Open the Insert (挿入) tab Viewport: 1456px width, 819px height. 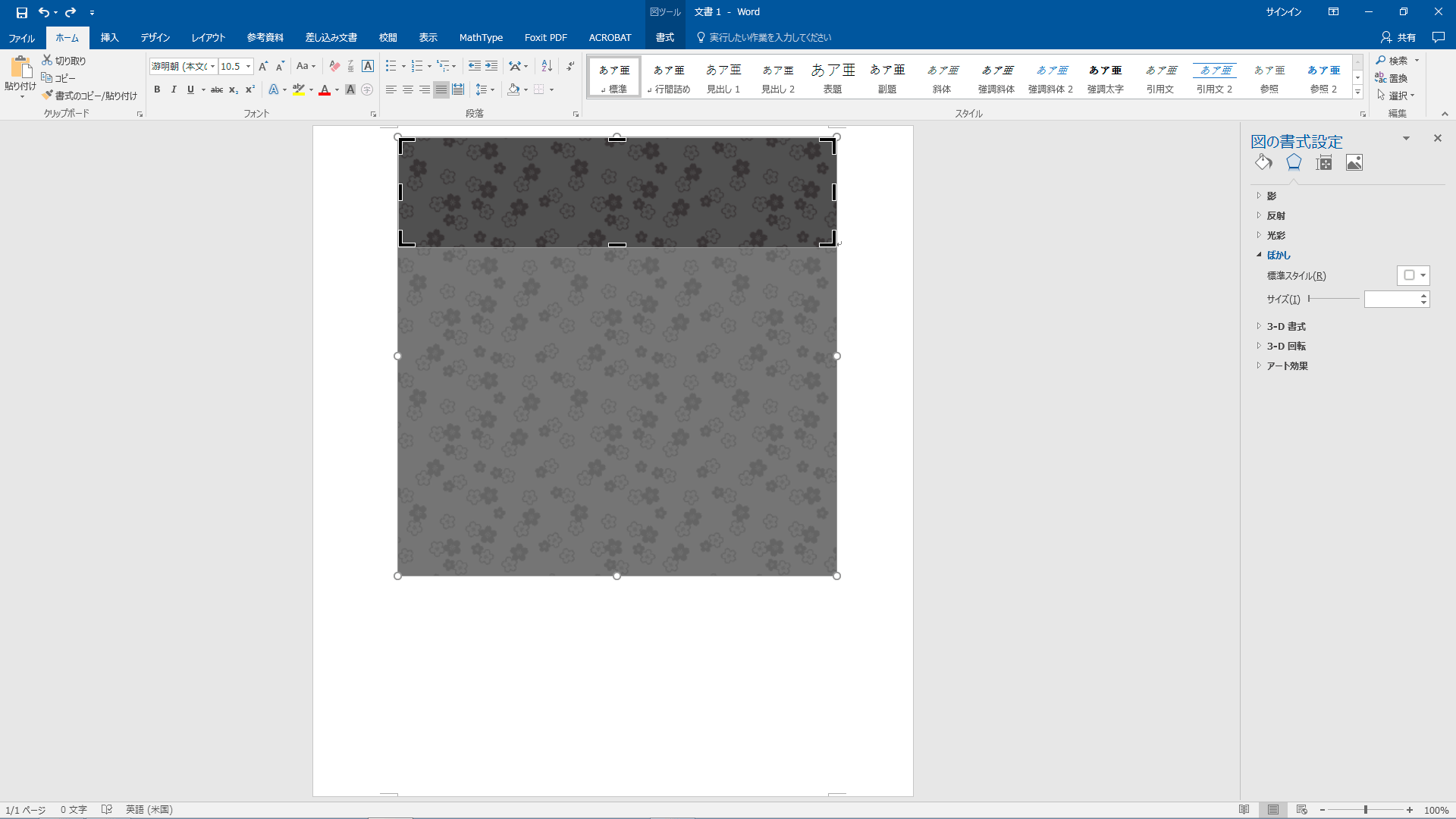tap(110, 37)
